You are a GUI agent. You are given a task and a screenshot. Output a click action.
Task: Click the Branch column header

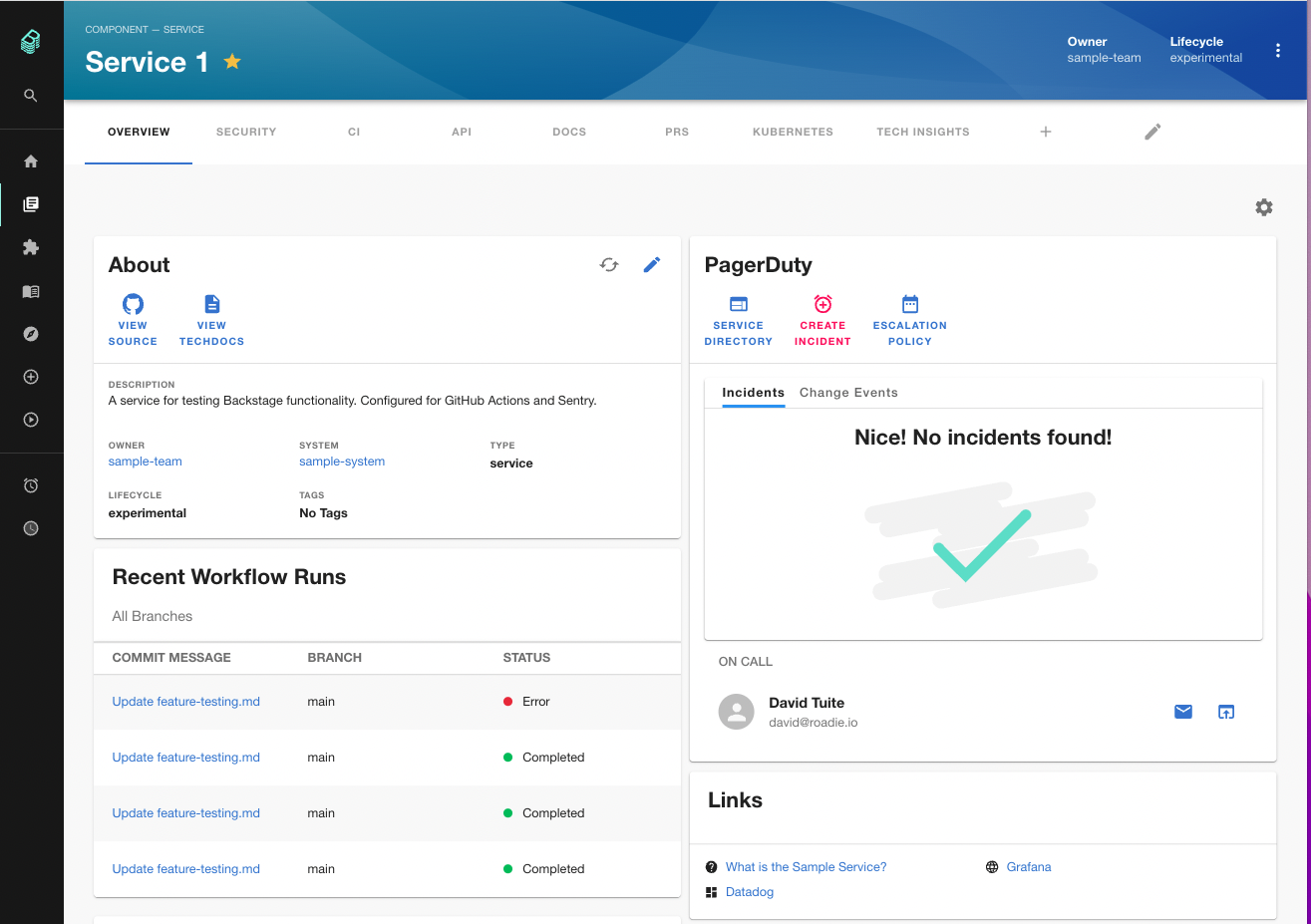[x=335, y=658]
